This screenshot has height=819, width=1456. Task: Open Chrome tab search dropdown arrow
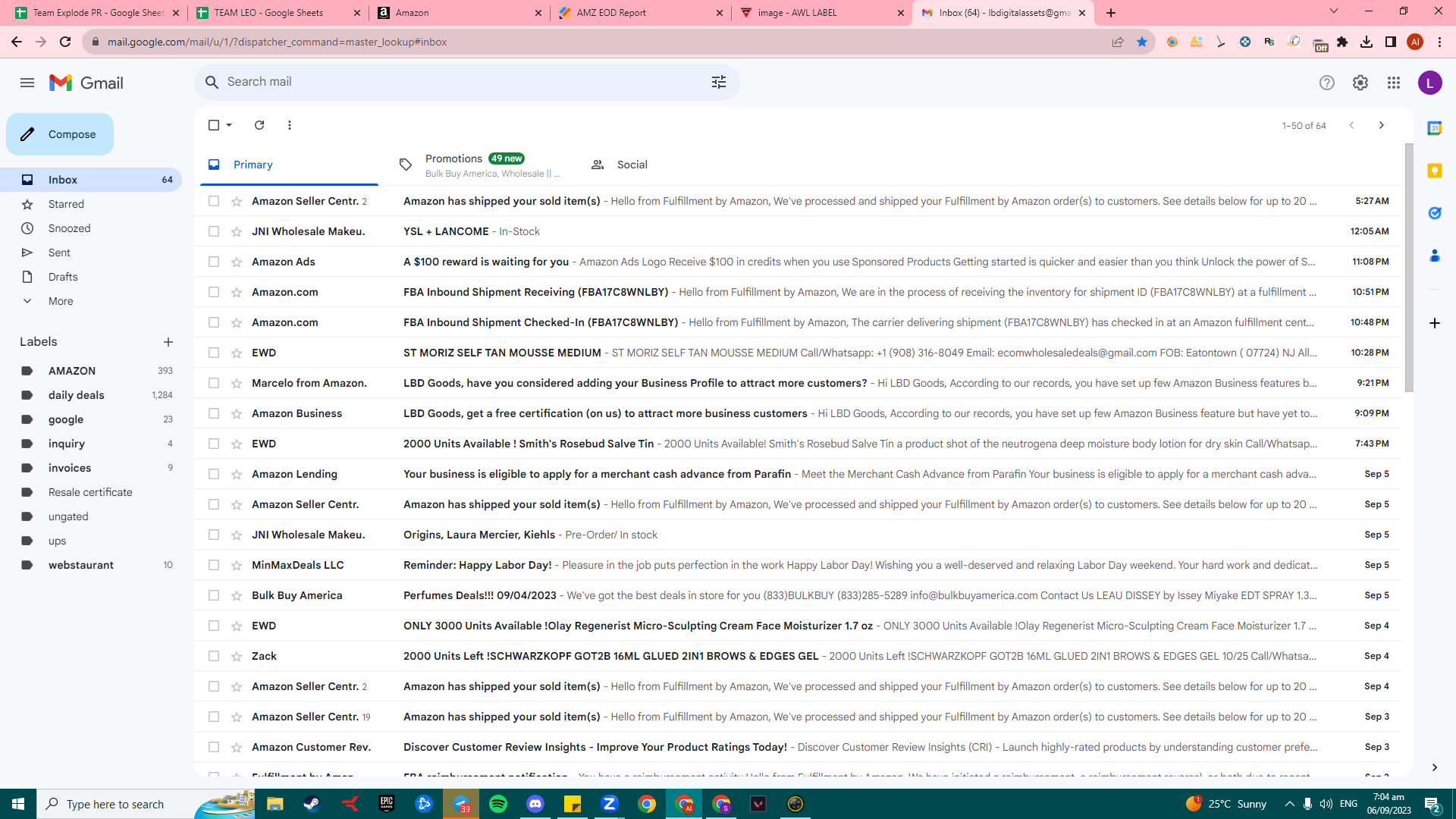tap(1333, 11)
